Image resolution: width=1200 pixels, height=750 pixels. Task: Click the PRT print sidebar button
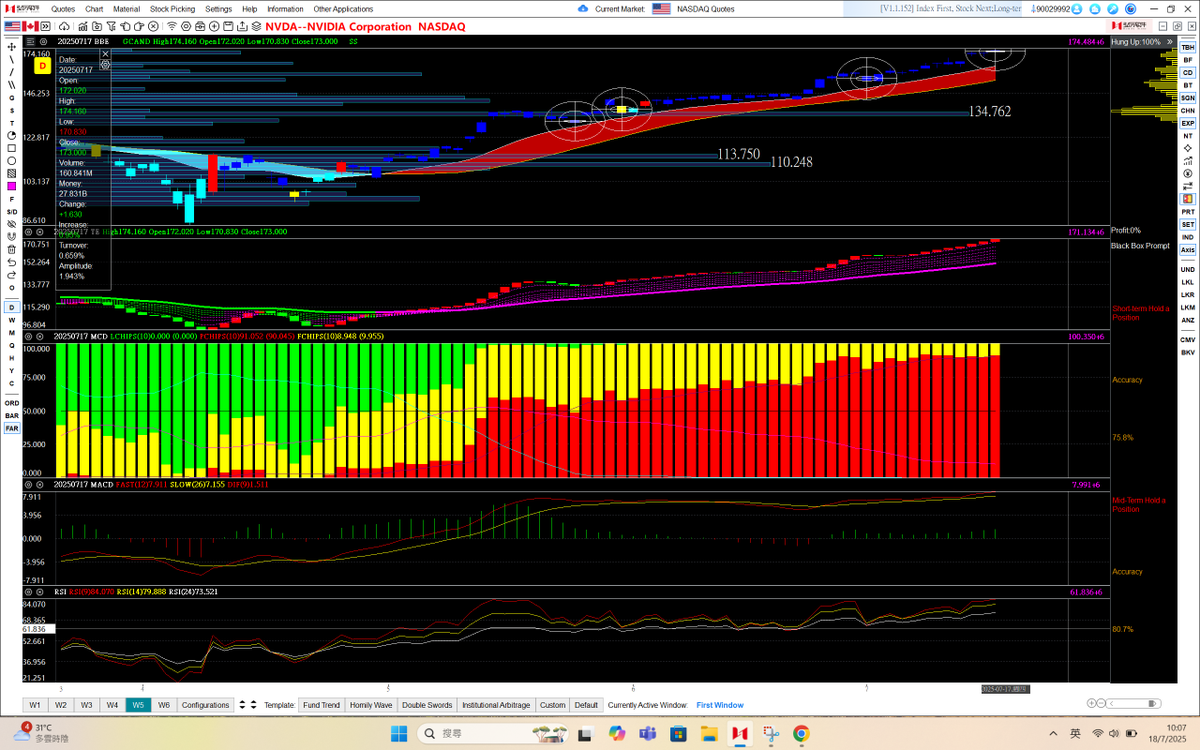point(1188,211)
